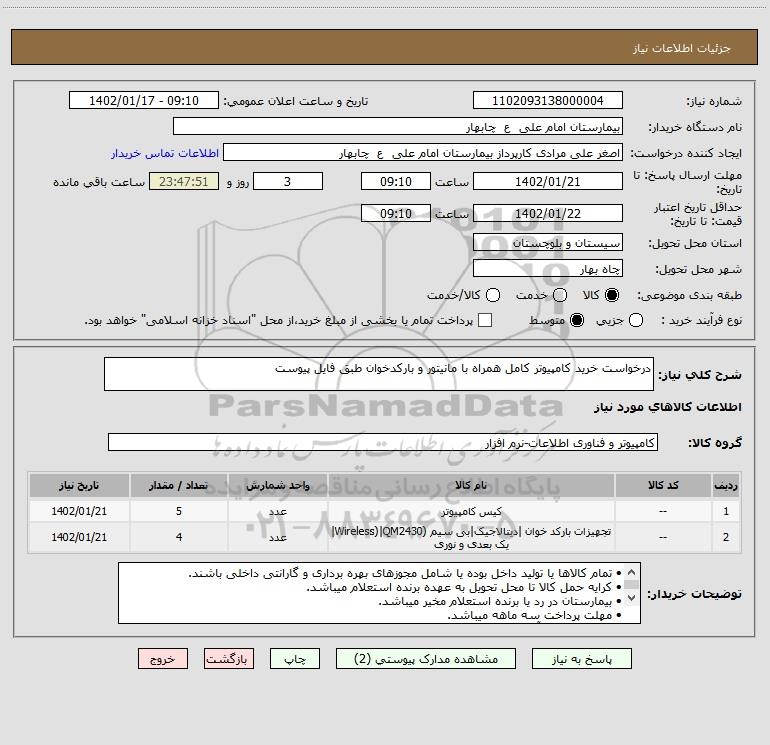
Task: Click the price validity time 09:10 field
Action: pos(396,213)
